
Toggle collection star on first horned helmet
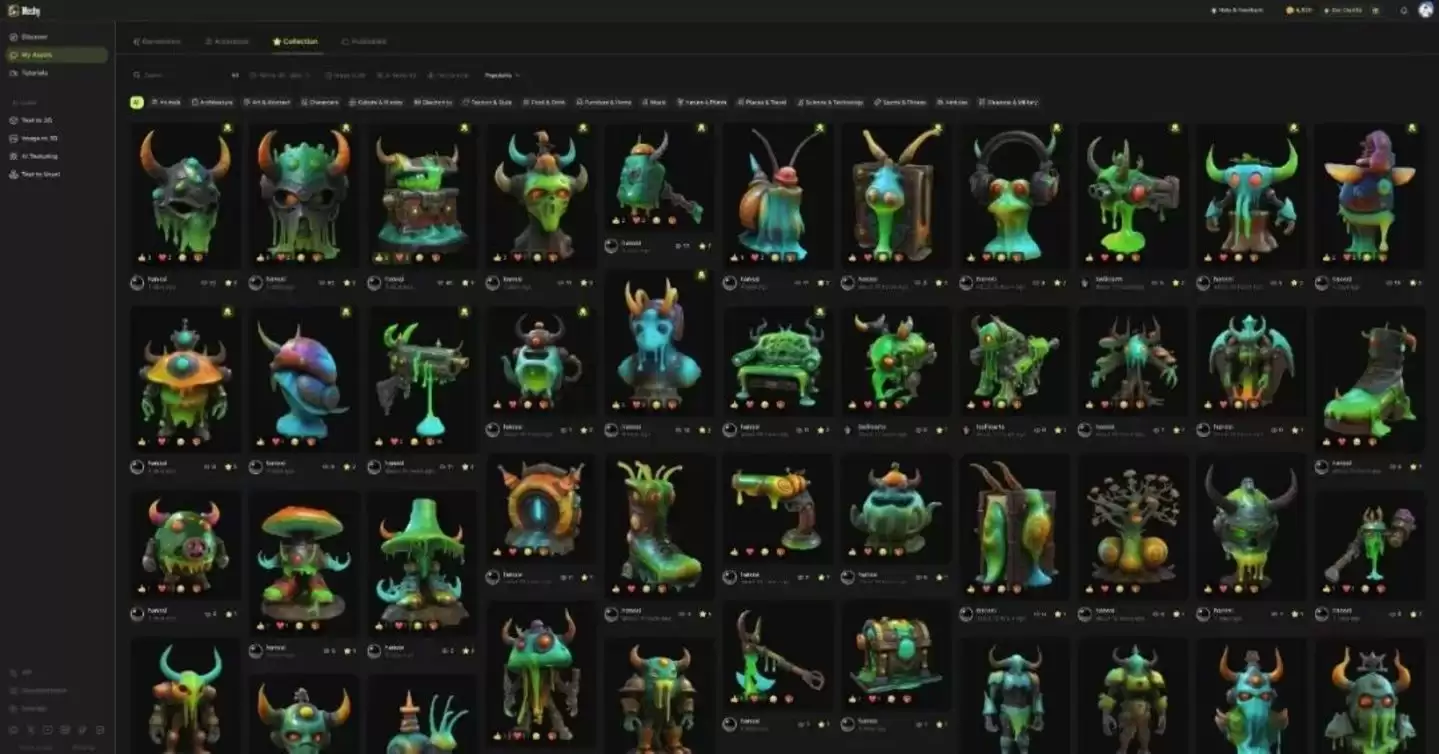click(227, 128)
